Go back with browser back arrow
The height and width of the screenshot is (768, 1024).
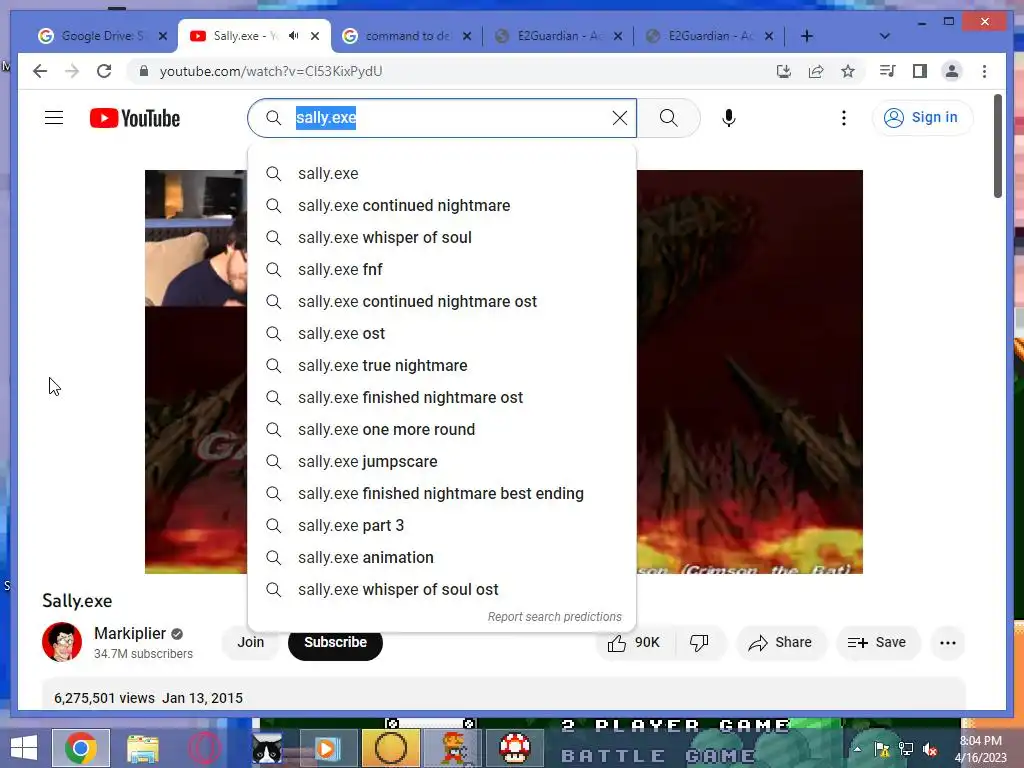(40, 71)
